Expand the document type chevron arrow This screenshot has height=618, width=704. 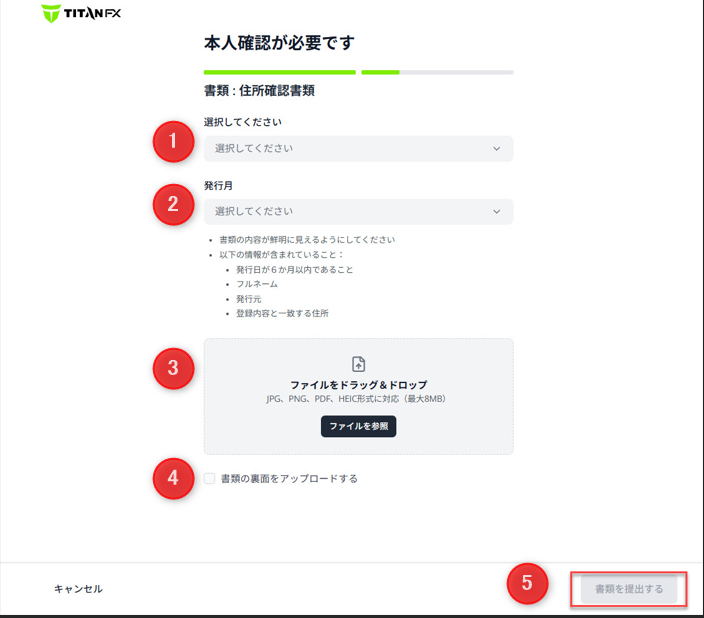[497, 149]
